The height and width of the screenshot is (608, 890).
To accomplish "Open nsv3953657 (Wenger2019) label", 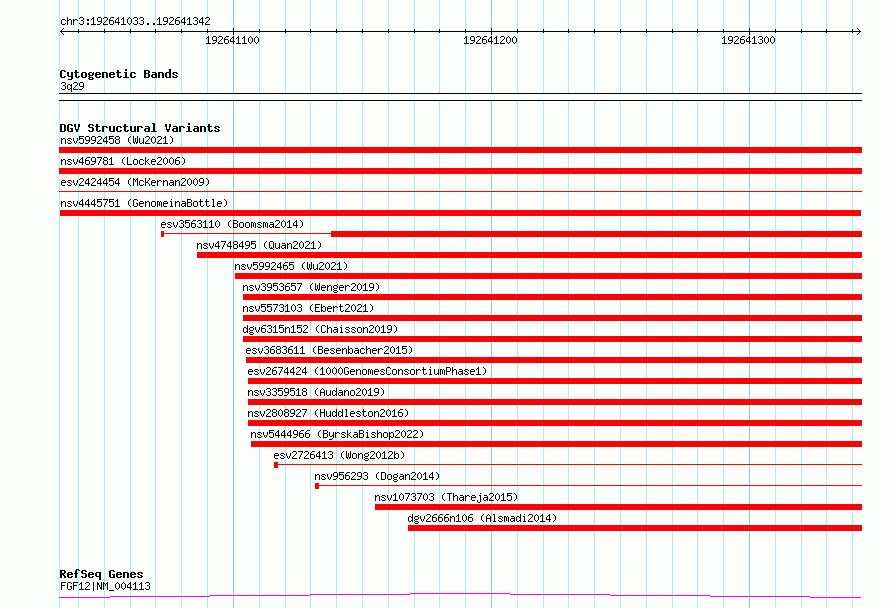I will pyautogui.click(x=311, y=287).
